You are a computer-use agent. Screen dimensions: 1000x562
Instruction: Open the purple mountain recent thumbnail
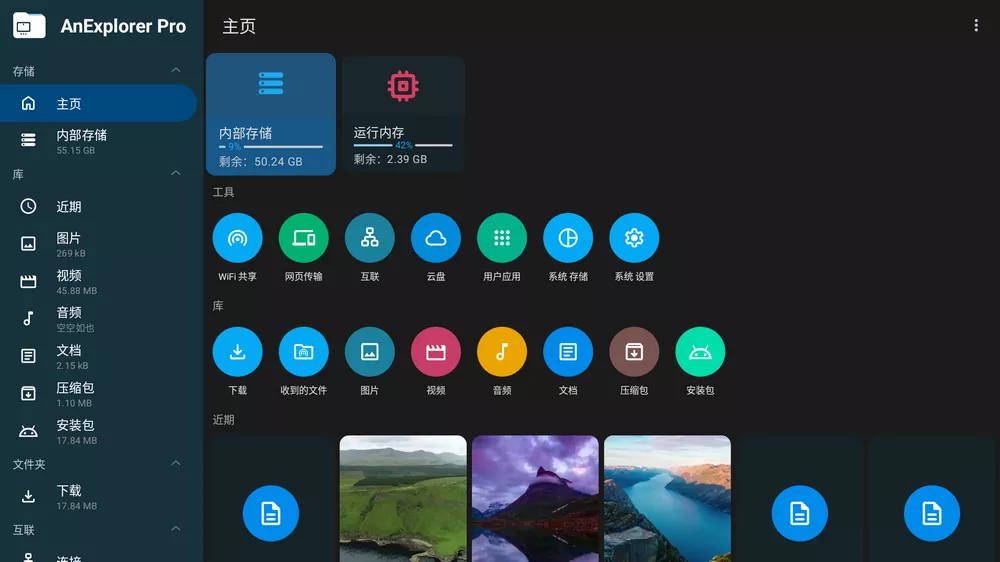(535, 499)
